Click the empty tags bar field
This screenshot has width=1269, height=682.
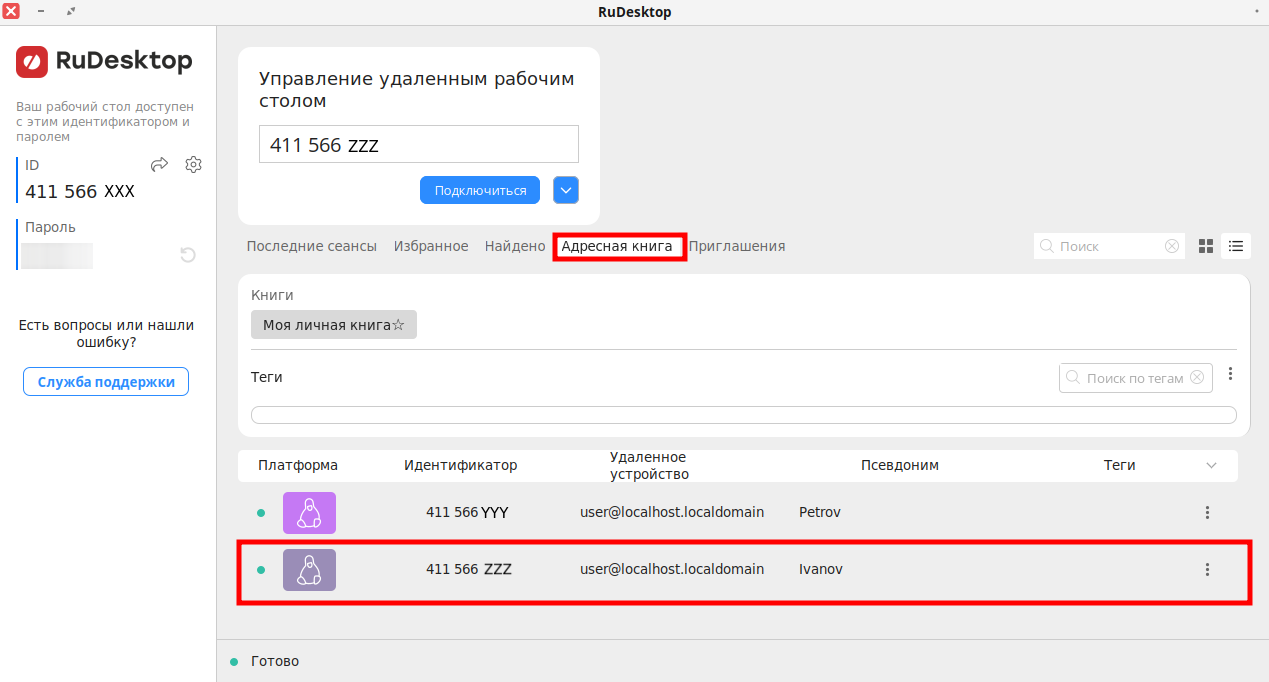click(x=743, y=415)
